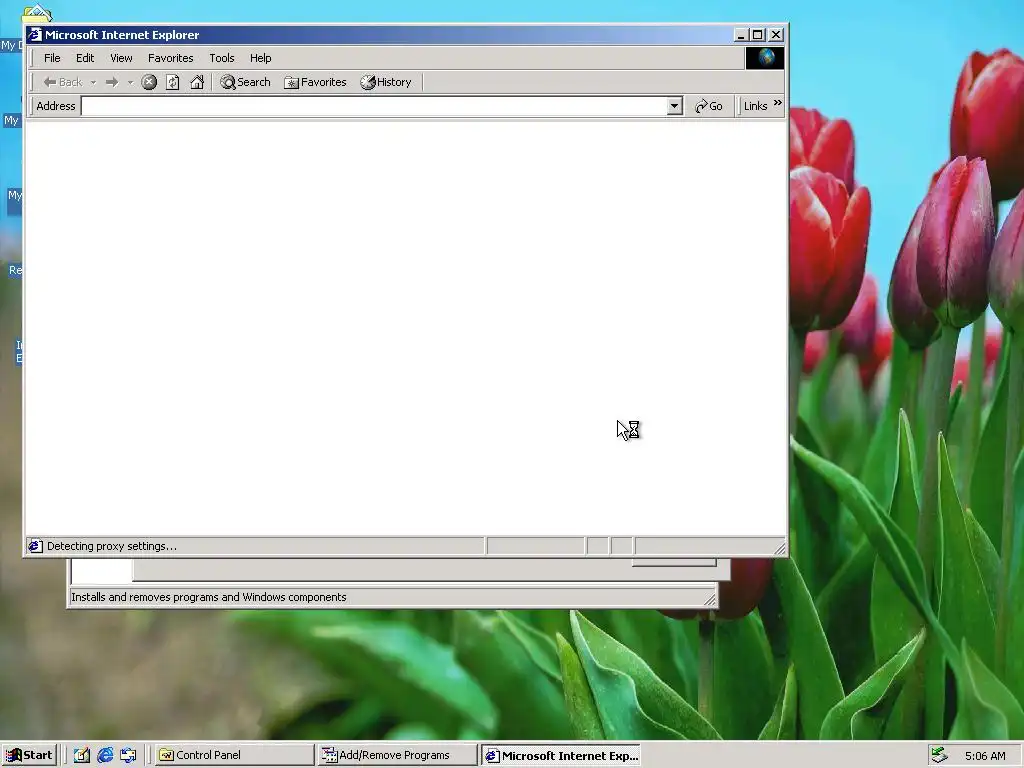Launch Show Desktop quick launch icon
The width and height of the screenshot is (1024, 768).
click(82, 755)
